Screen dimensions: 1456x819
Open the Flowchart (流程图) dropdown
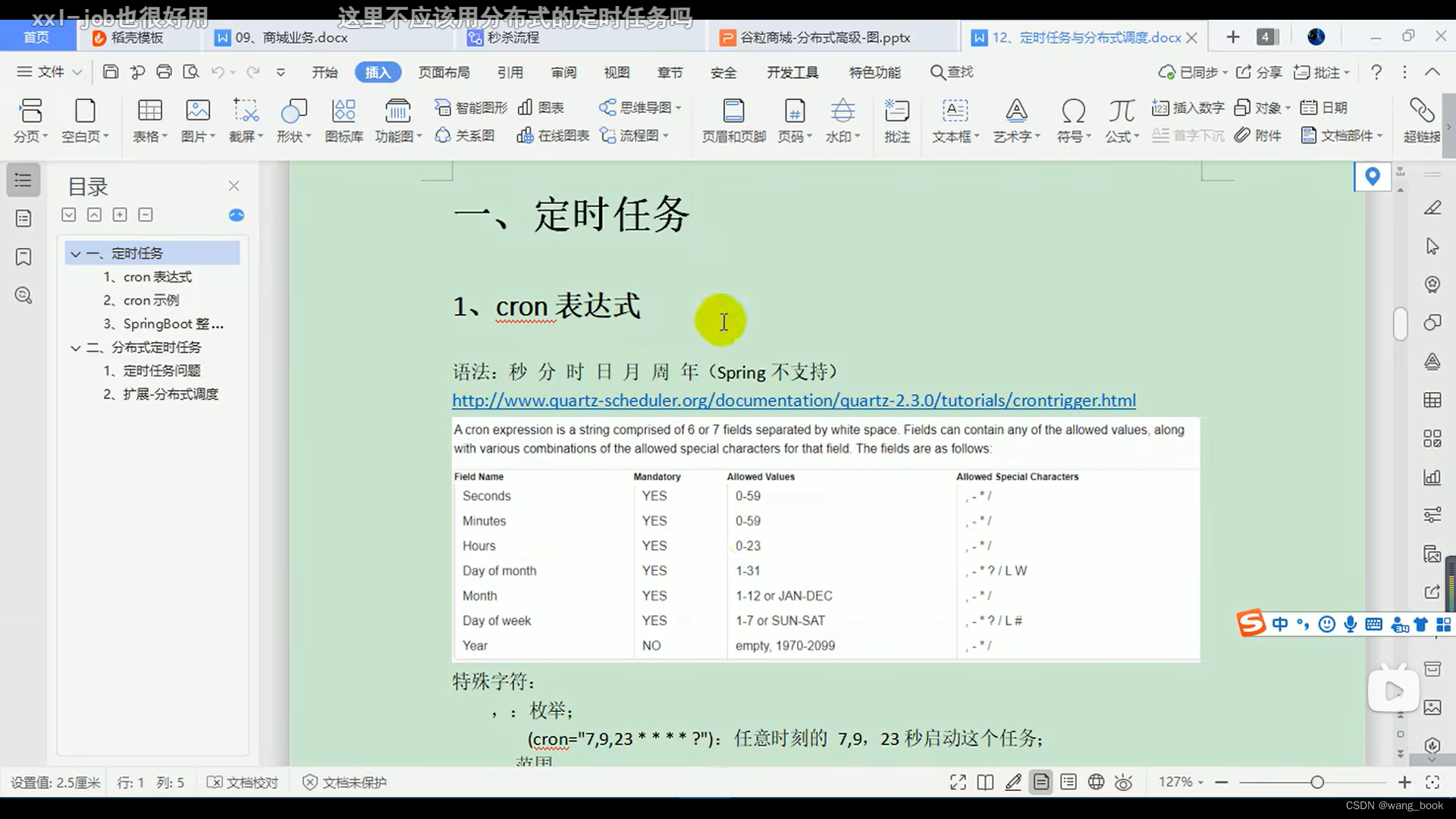pos(634,136)
